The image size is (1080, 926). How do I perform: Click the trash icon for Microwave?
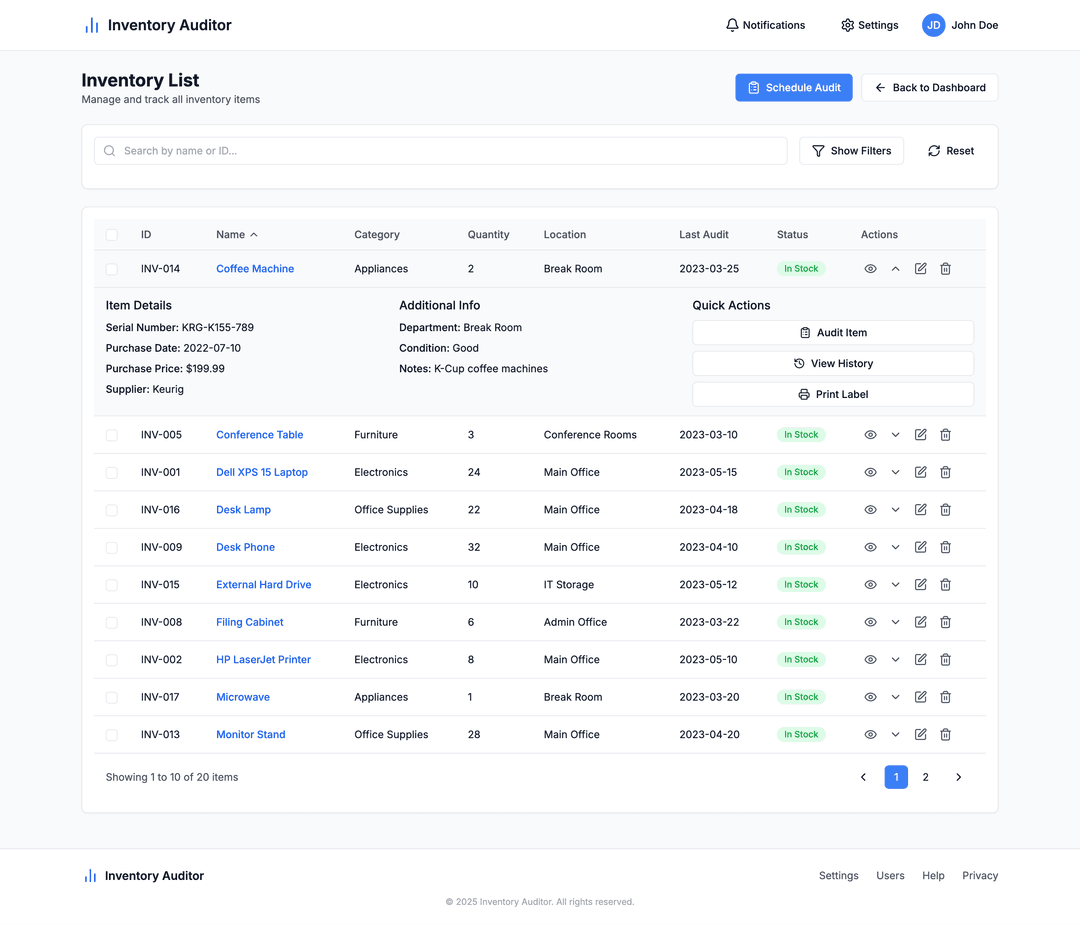pos(945,697)
